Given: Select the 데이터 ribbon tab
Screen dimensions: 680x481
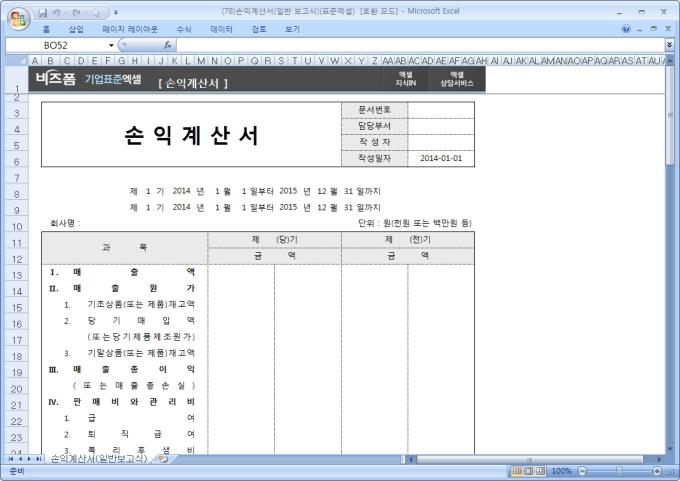Looking at the screenshot, I should point(221,29).
